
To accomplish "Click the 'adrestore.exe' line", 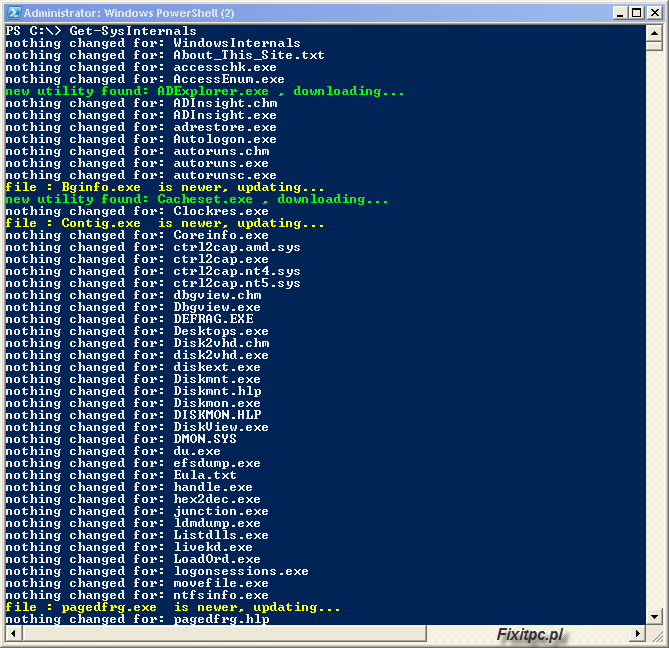I will point(141,127).
